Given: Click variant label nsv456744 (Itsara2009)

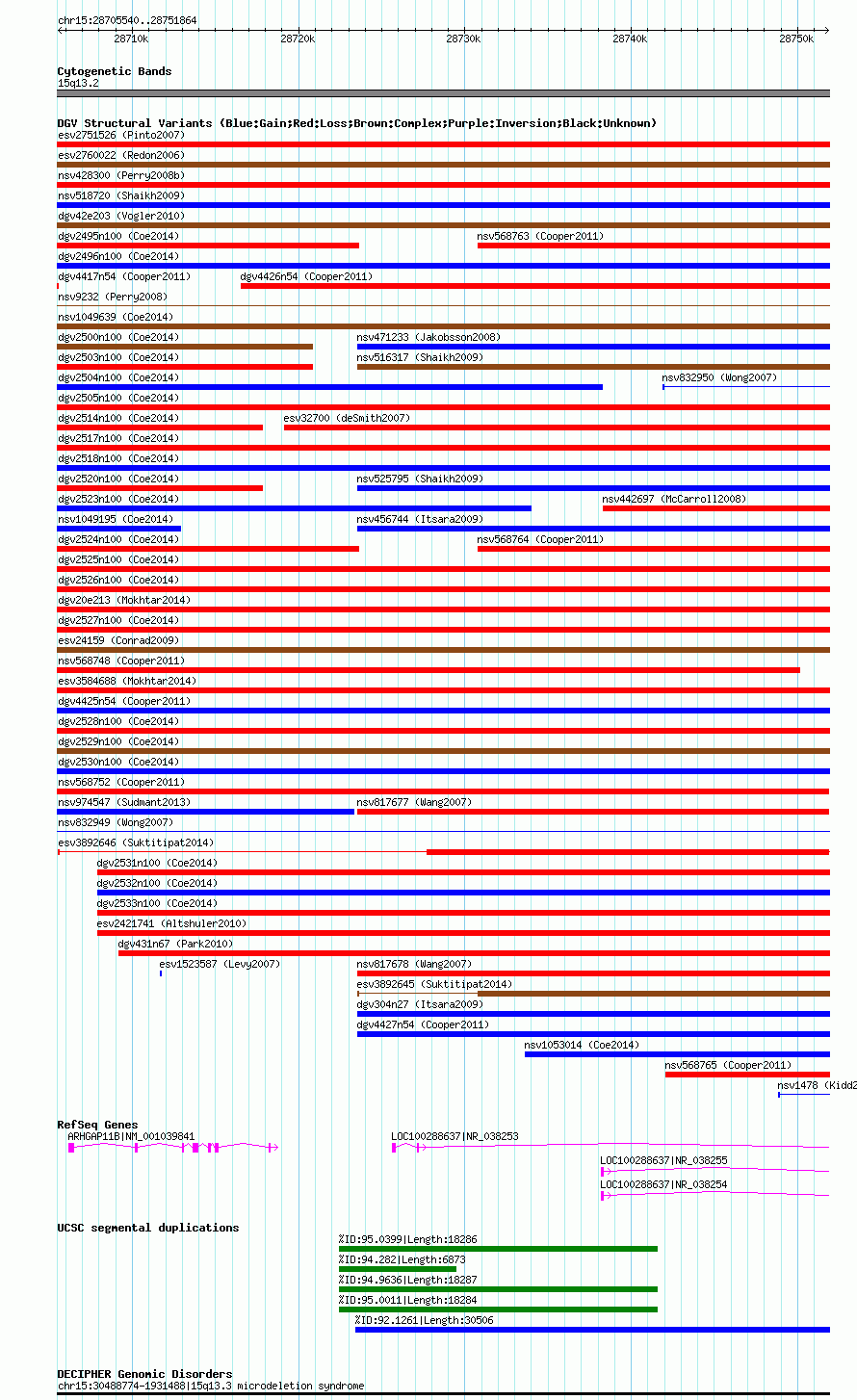Looking at the screenshot, I should 420,519.
